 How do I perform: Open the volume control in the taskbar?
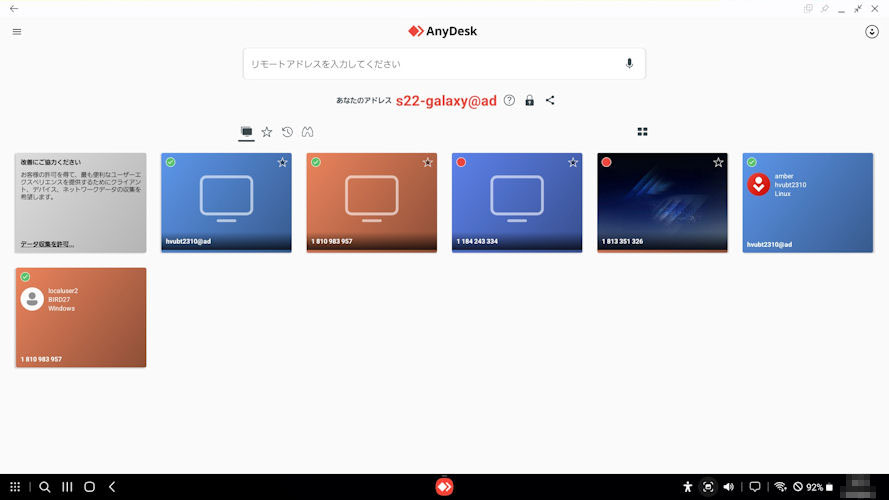[x=729, y=487]
